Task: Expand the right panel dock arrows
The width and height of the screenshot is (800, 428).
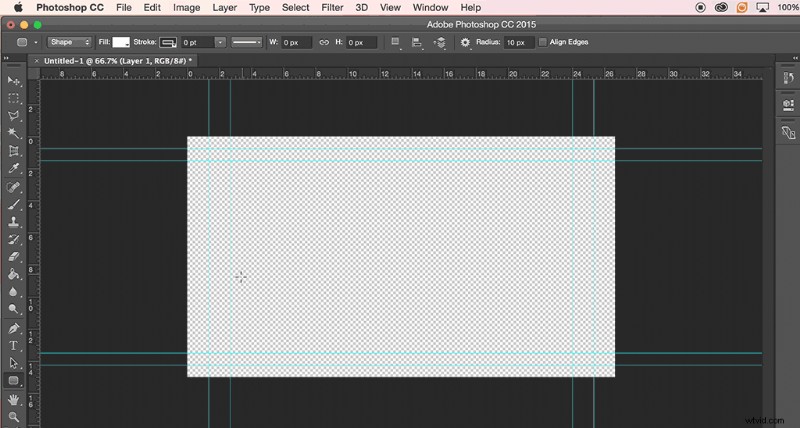Action: (x=795, y=58)
